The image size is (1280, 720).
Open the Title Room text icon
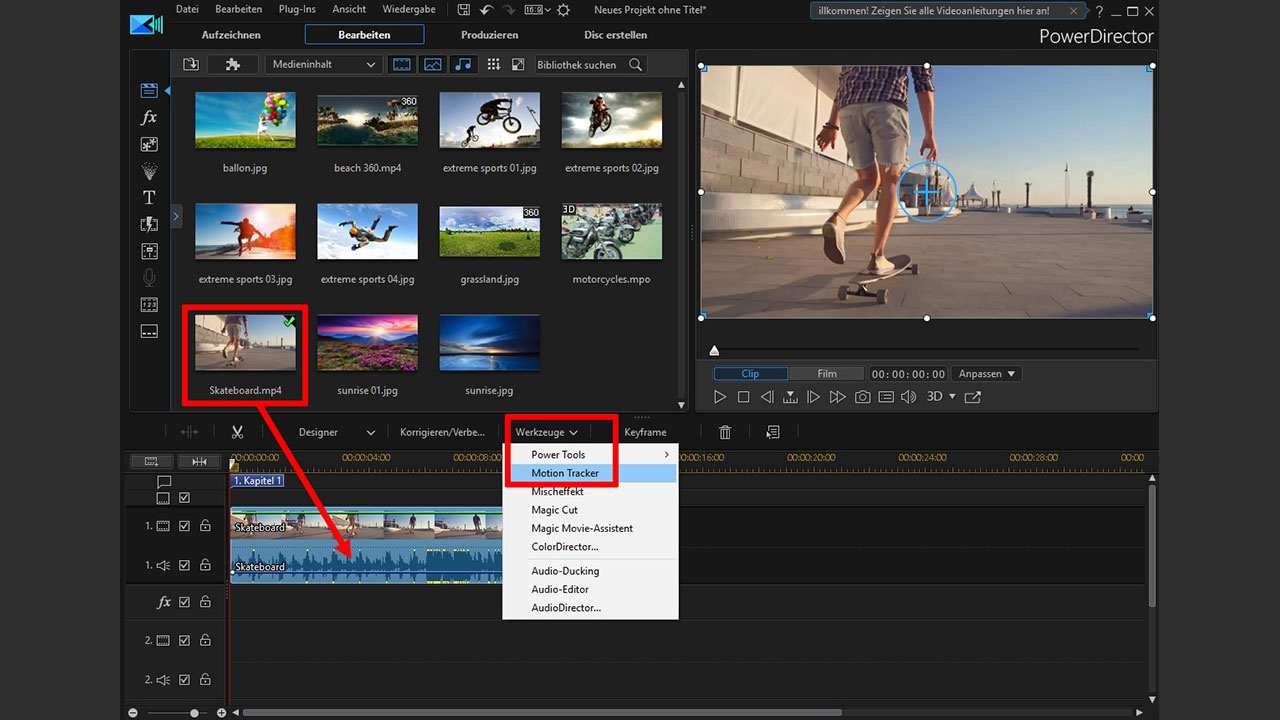[x=149, y=198]
